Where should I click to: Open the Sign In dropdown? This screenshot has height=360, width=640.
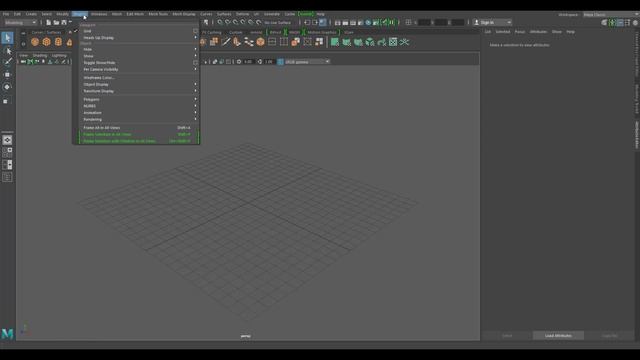[x=493, y=22]
